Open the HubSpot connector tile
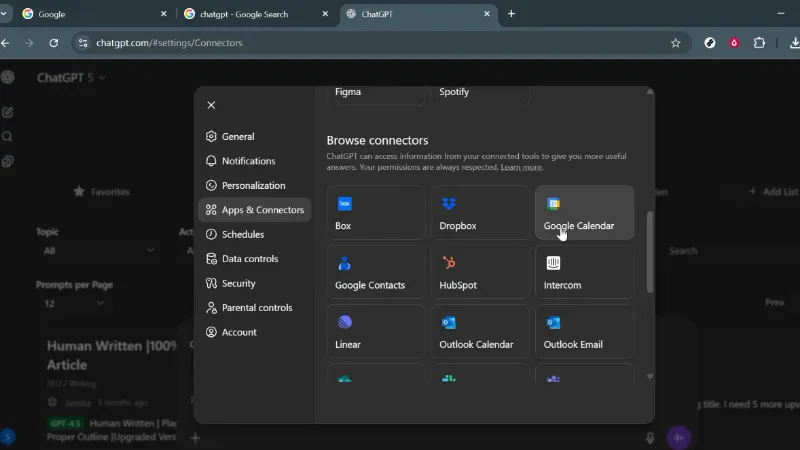The height and width of the screenshot is (450, 800). tap(479, 272)
